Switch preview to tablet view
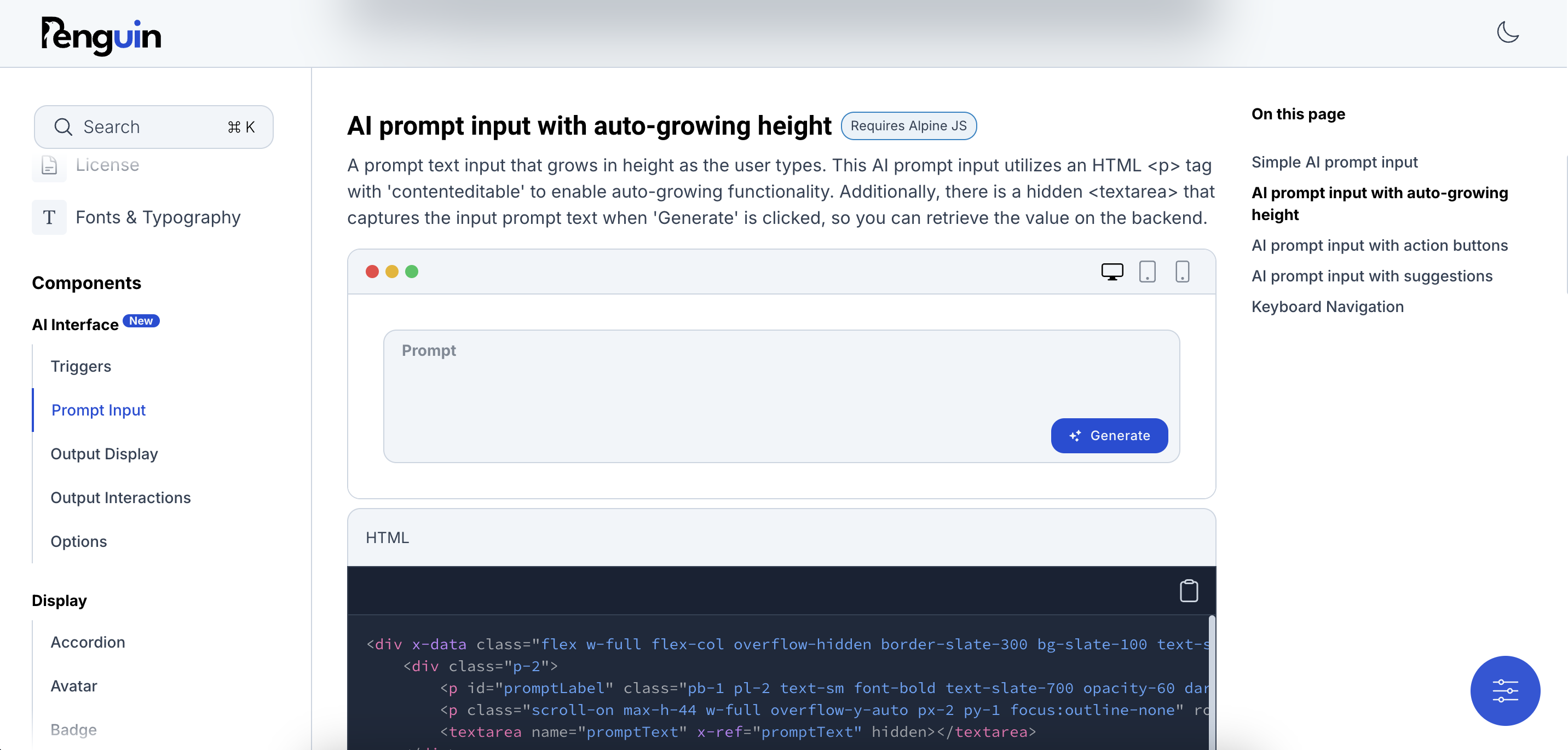Image resolution: width=1568 pixels, height=750 pixels. click(x=1147, y=272)
